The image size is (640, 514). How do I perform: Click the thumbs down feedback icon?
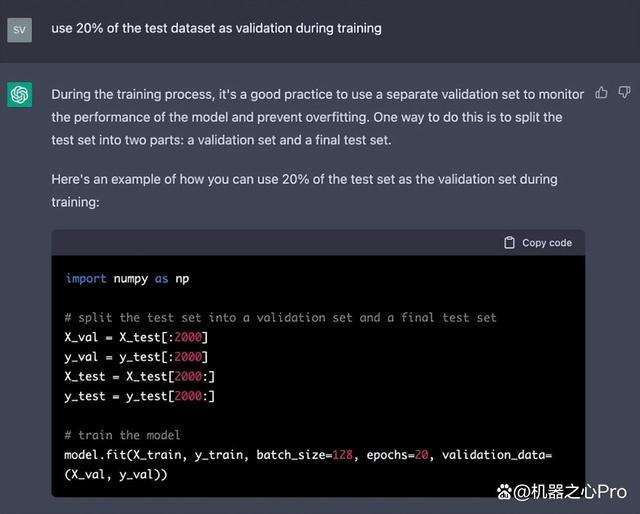(x=624, y=93)
